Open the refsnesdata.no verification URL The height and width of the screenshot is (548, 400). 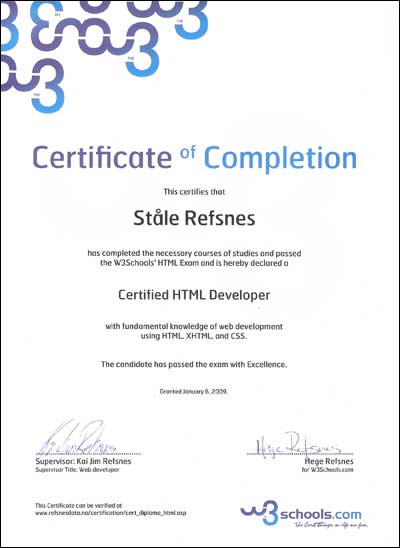coord(110,513)
